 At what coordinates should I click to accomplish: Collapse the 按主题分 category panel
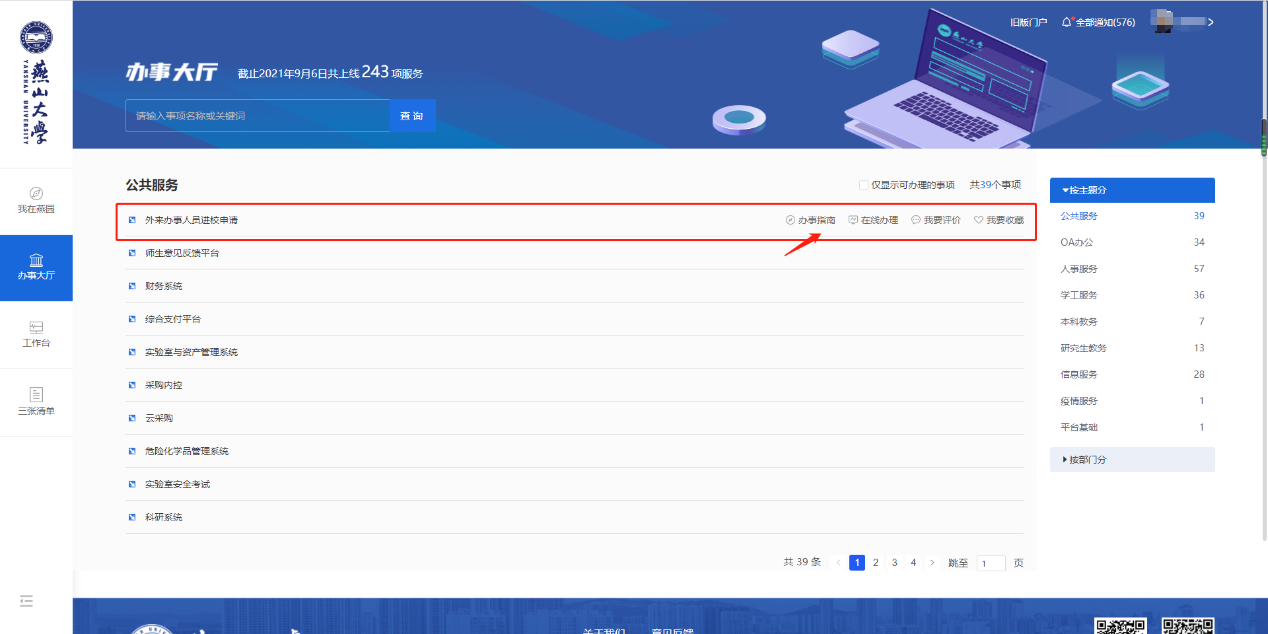click(x=1132, y=190)
